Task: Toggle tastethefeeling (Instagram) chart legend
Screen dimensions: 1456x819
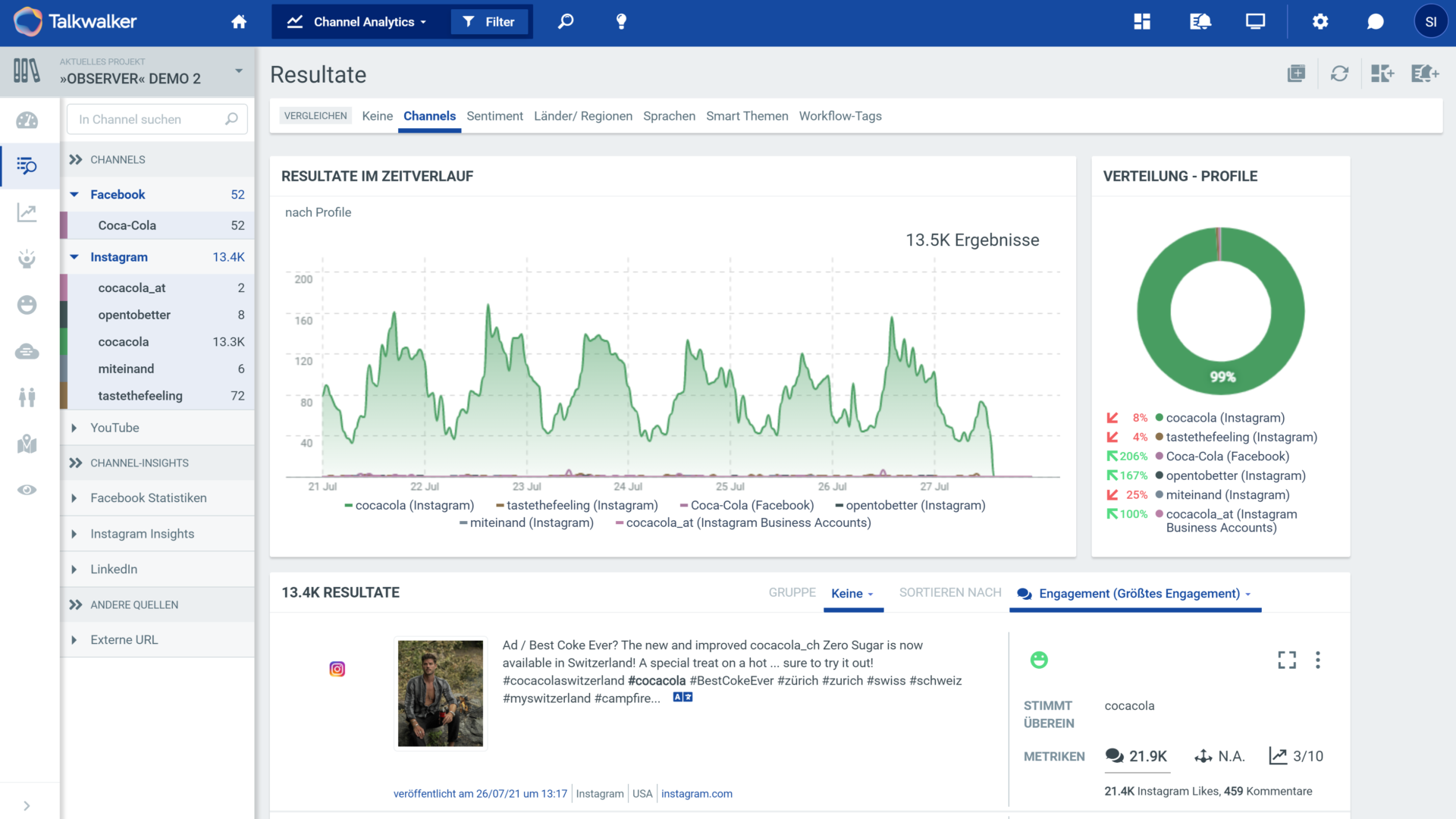Action: pyautogui.click(x=577, y=505)
